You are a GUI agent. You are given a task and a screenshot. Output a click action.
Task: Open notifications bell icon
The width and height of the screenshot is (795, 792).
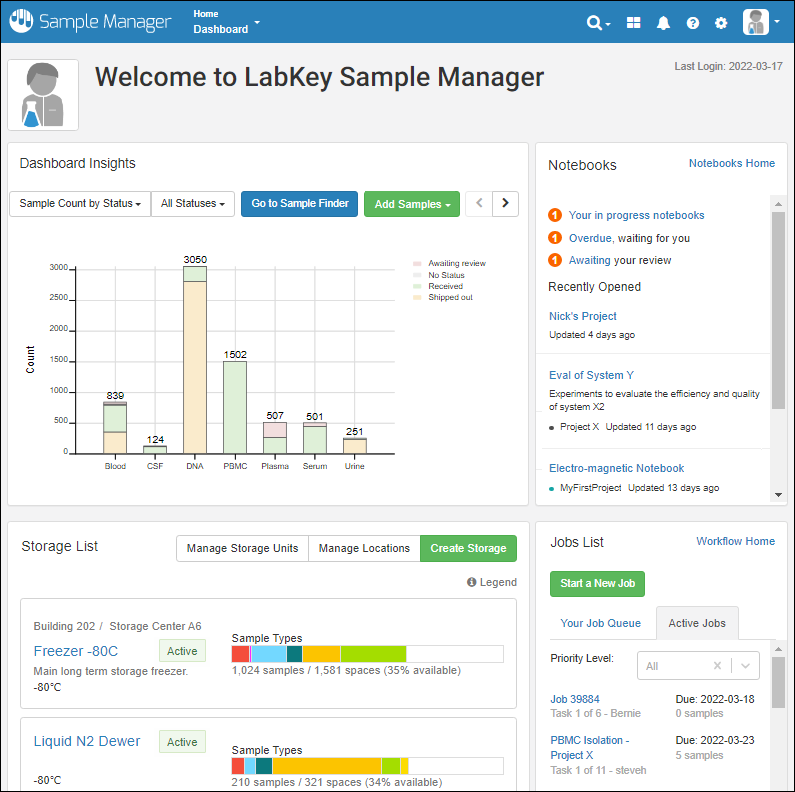tap(663, 23)
